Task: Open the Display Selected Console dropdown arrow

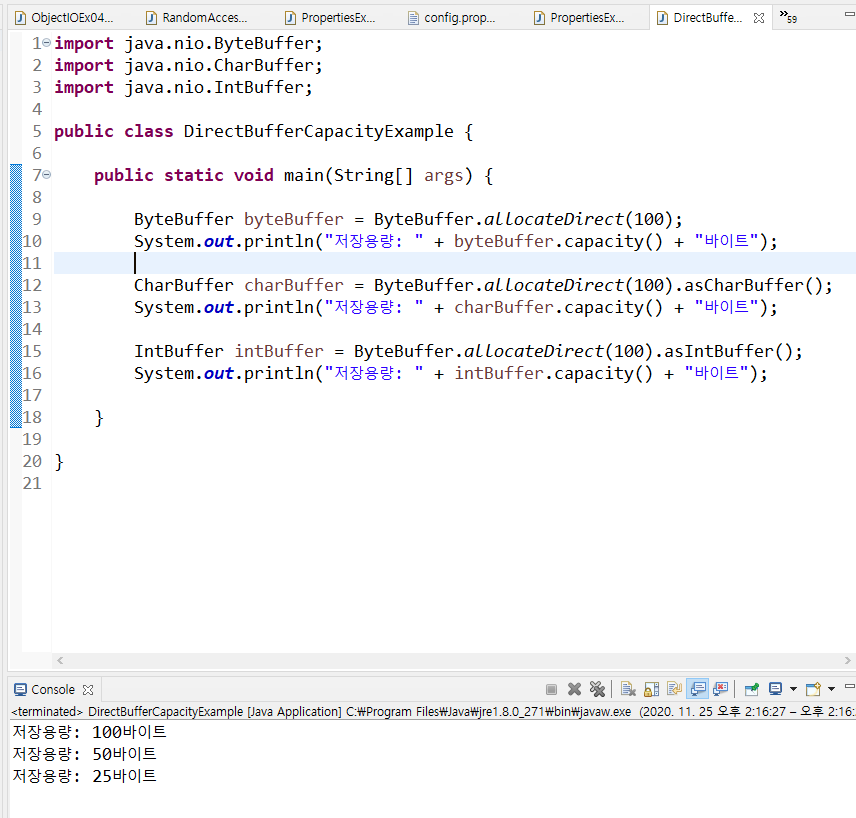Action: pyautogui.click(x=793, y=690)
